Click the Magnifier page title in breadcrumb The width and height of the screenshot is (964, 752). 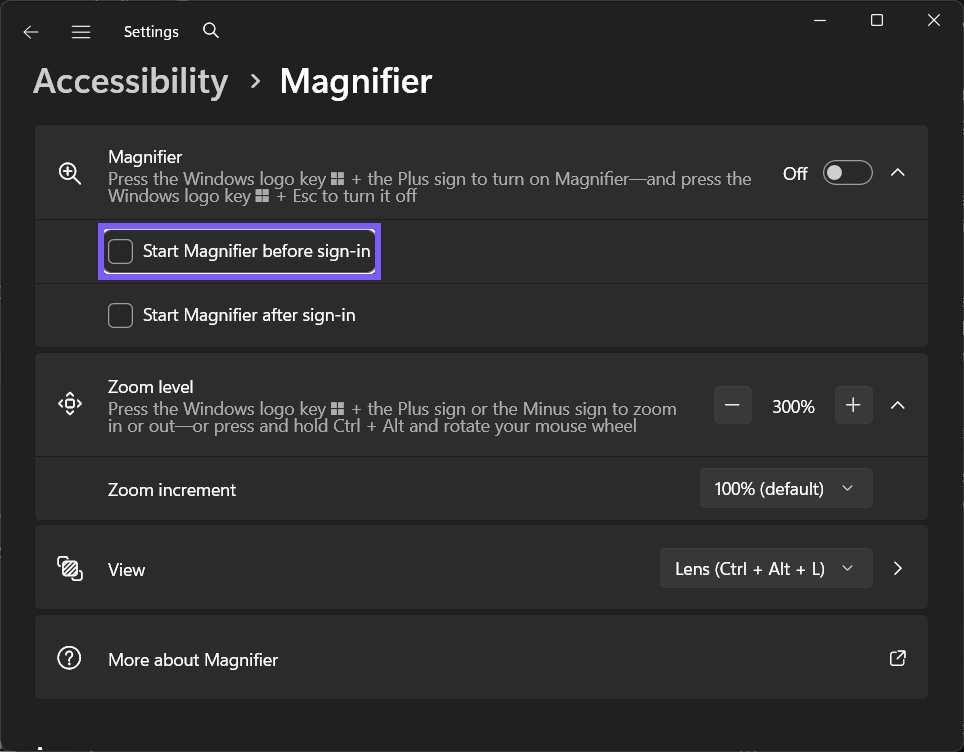356,82
